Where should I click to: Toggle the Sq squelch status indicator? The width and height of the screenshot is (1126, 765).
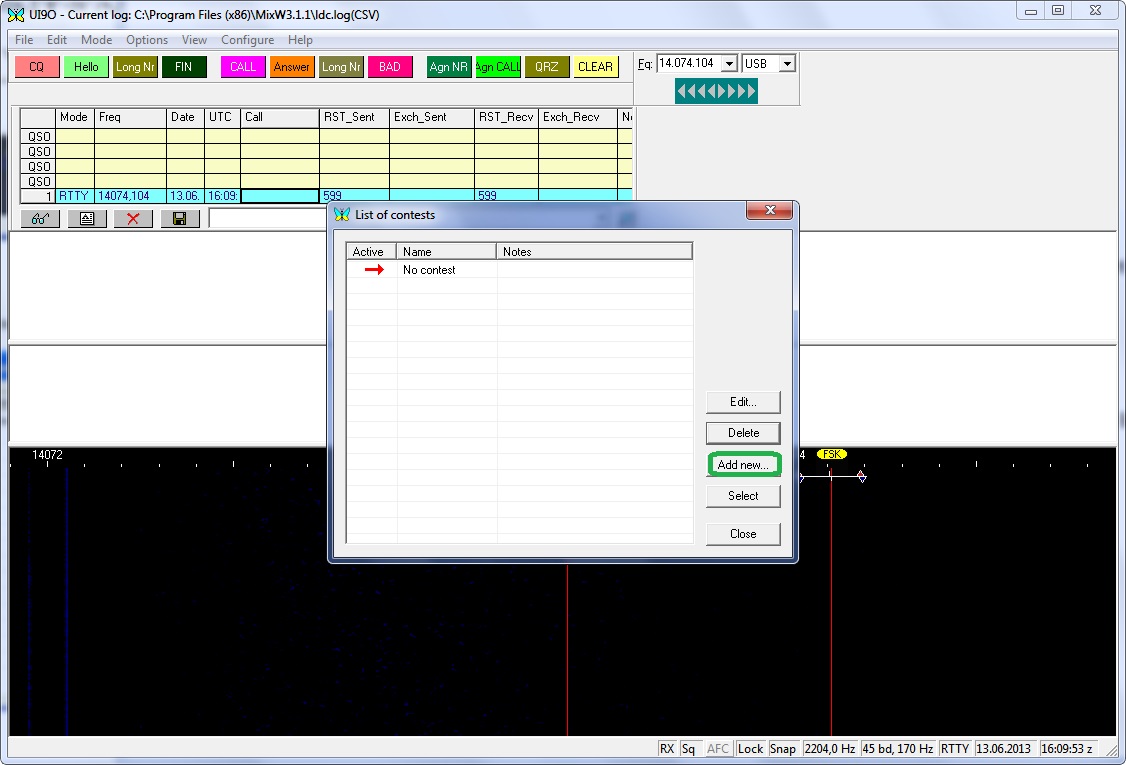coord(689,749)
